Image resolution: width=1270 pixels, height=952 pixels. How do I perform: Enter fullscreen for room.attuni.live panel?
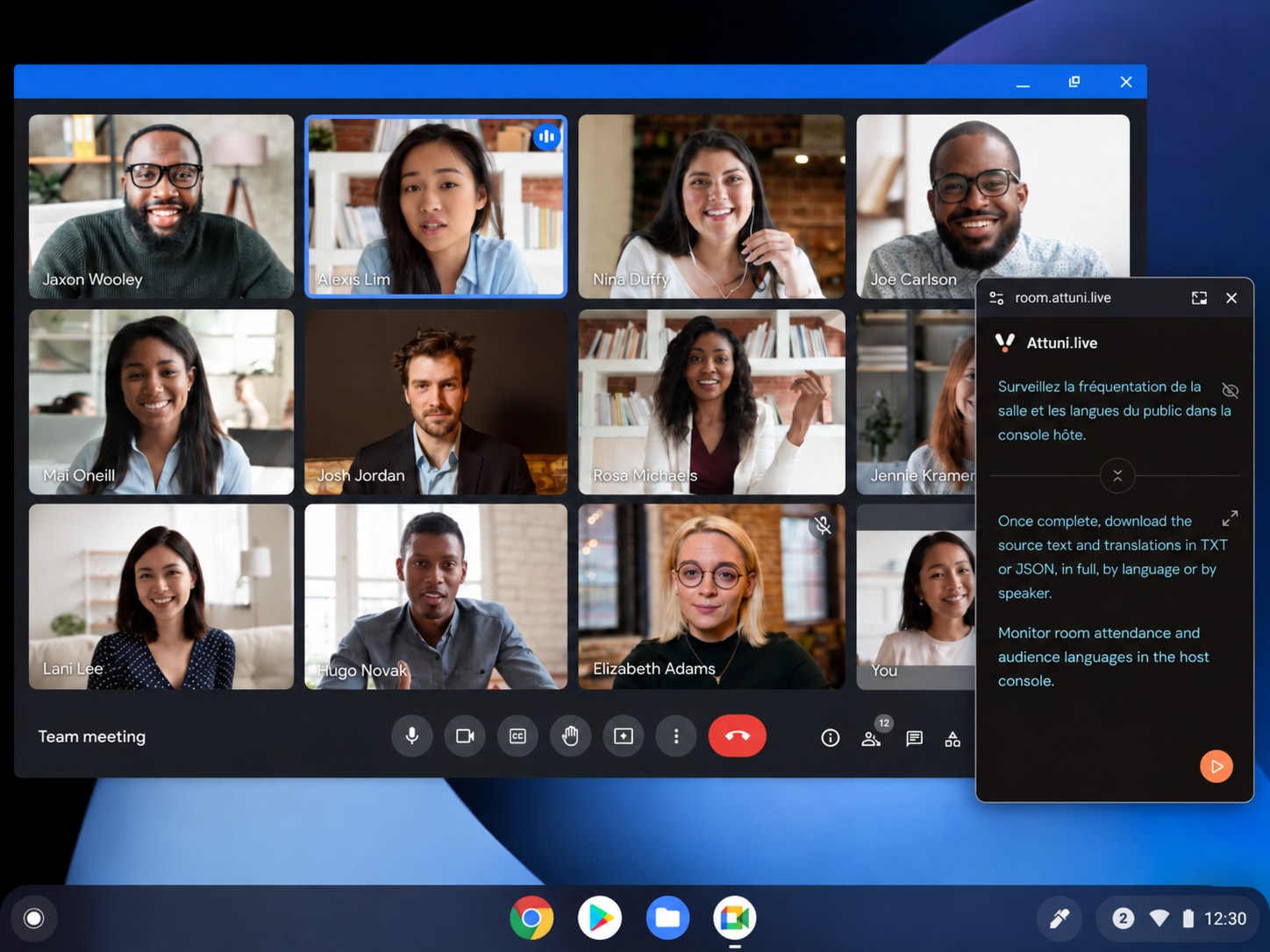1199,298
